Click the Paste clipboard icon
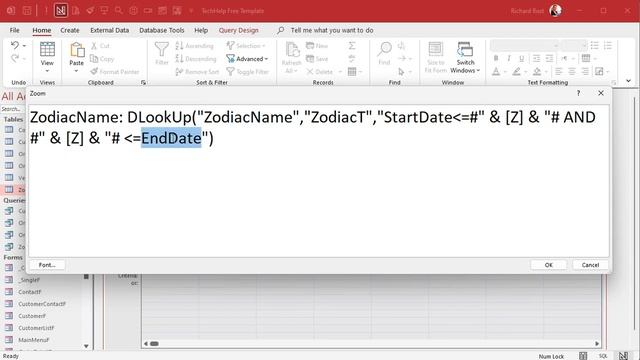Viewport: 640px width, 360px height. [76, 50]
